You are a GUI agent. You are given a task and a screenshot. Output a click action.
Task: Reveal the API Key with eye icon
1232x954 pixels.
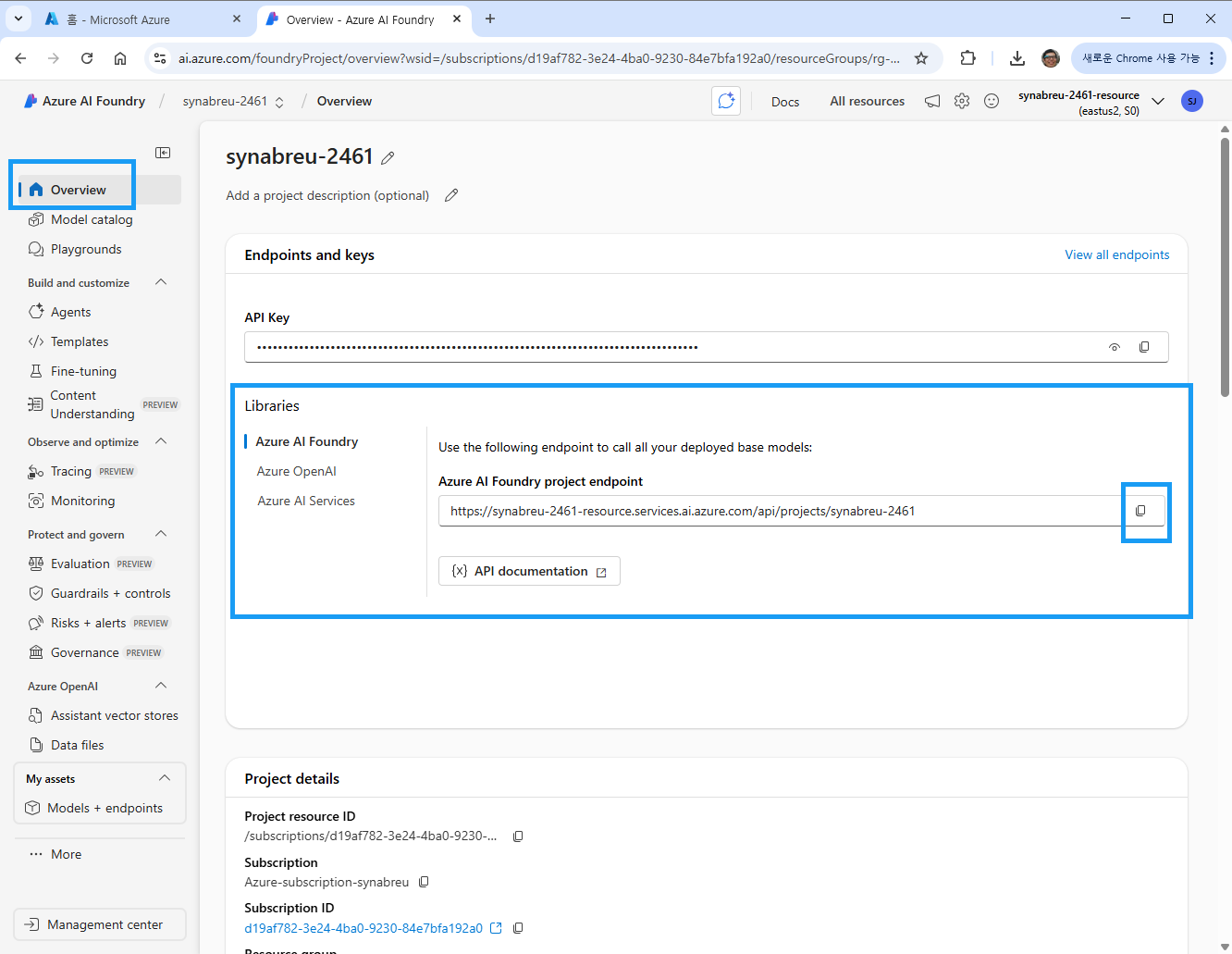point(1115,347)
